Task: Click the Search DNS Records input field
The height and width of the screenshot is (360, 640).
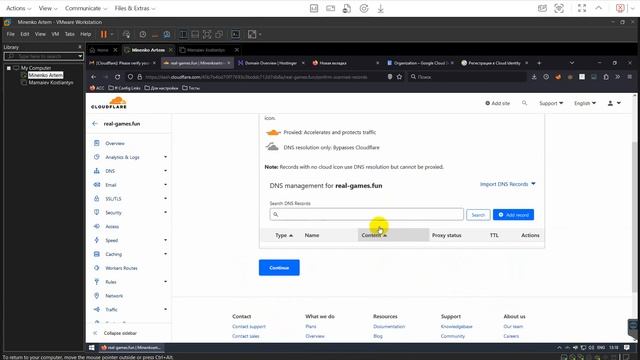Action: tap(367, 214)
